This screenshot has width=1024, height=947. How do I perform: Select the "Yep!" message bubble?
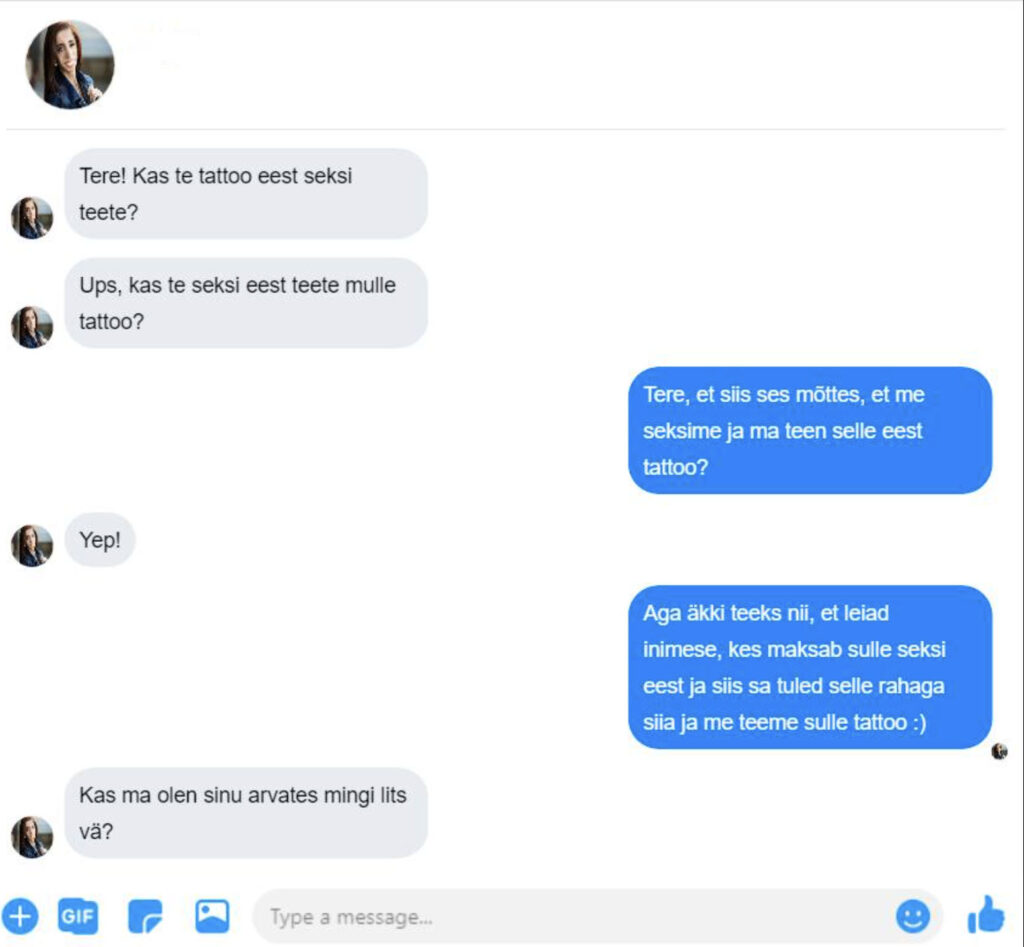[100, 540]
